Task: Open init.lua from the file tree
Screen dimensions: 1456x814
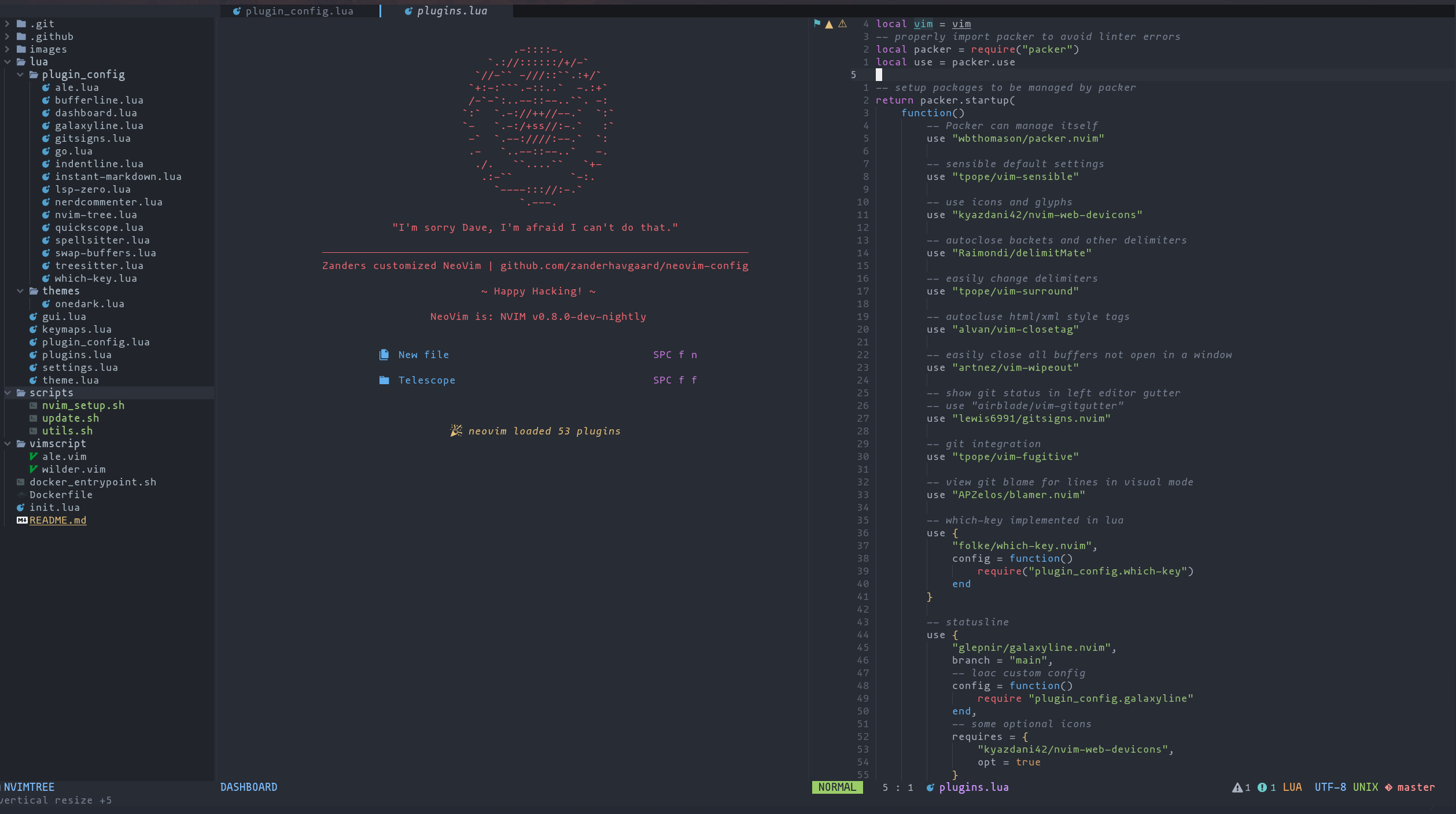Action: [x=54, y=507]
